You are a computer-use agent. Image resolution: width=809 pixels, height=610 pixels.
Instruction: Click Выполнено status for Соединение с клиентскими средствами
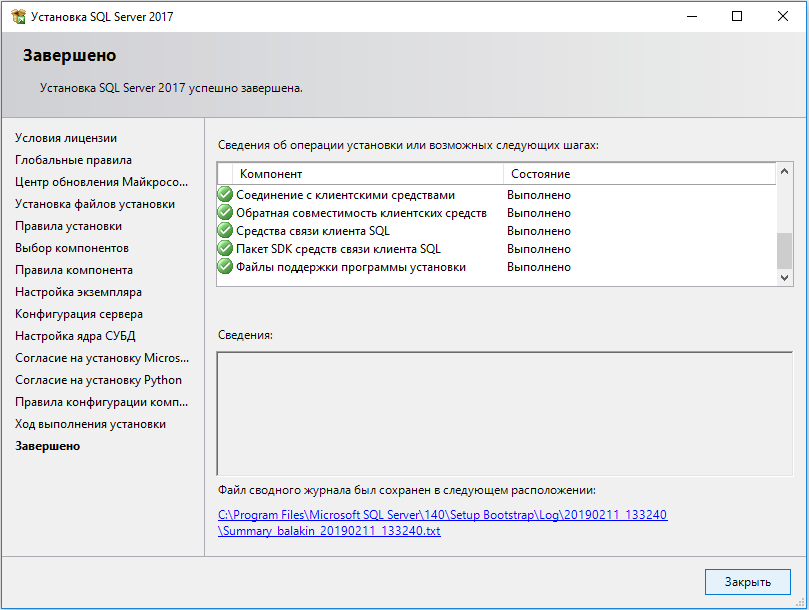point(539,195)
